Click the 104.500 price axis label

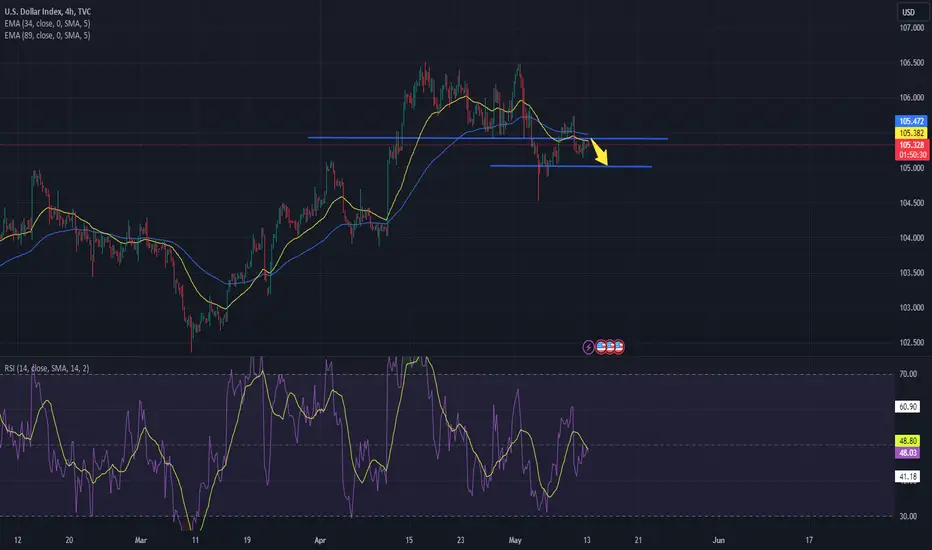[911, 203]
